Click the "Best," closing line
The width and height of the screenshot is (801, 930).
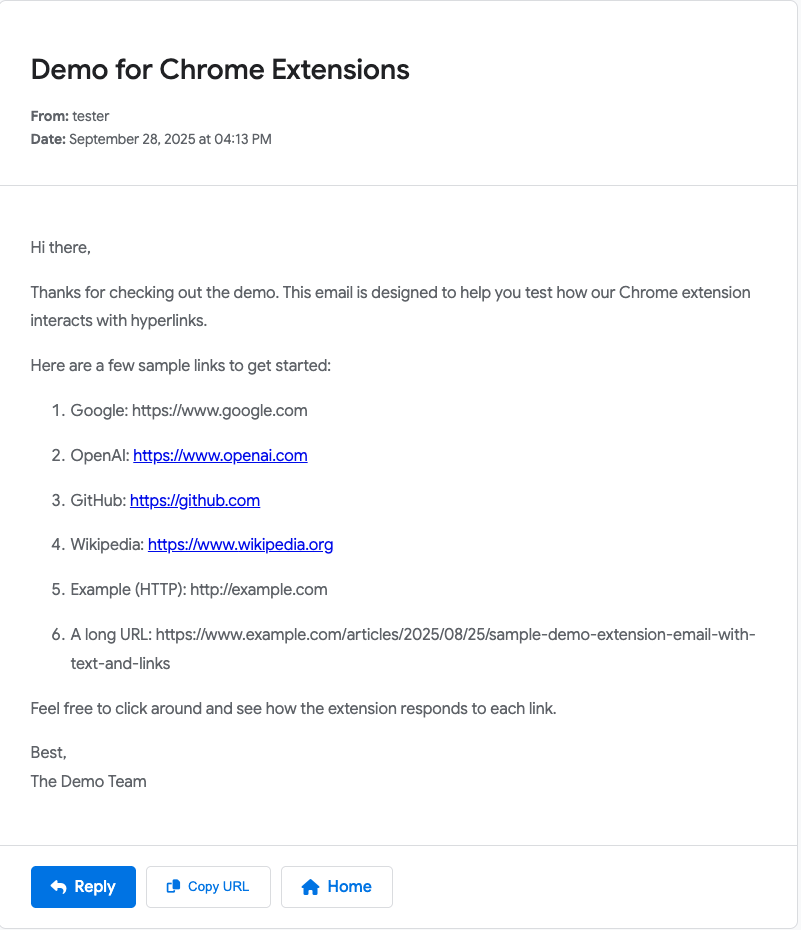point(49,752)
